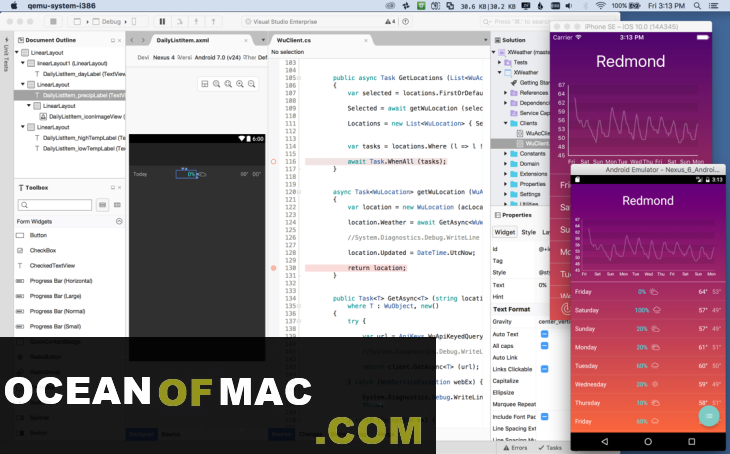
Task: Expand the Tests project in Solution
Action: click(x=500, y=62)
